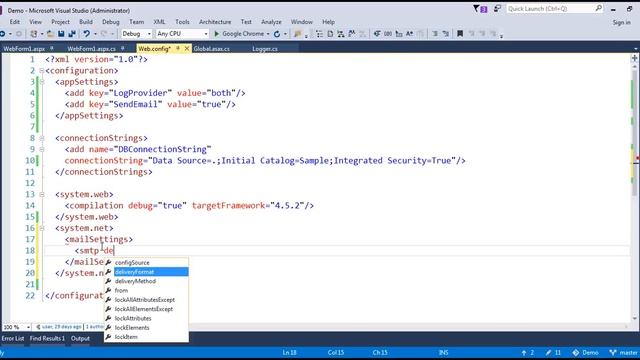This screenshot has width=640, height=360.
Task: Select lockItem in the IntelliSense list
Action: pyautogui.click(x=146, y=337)
